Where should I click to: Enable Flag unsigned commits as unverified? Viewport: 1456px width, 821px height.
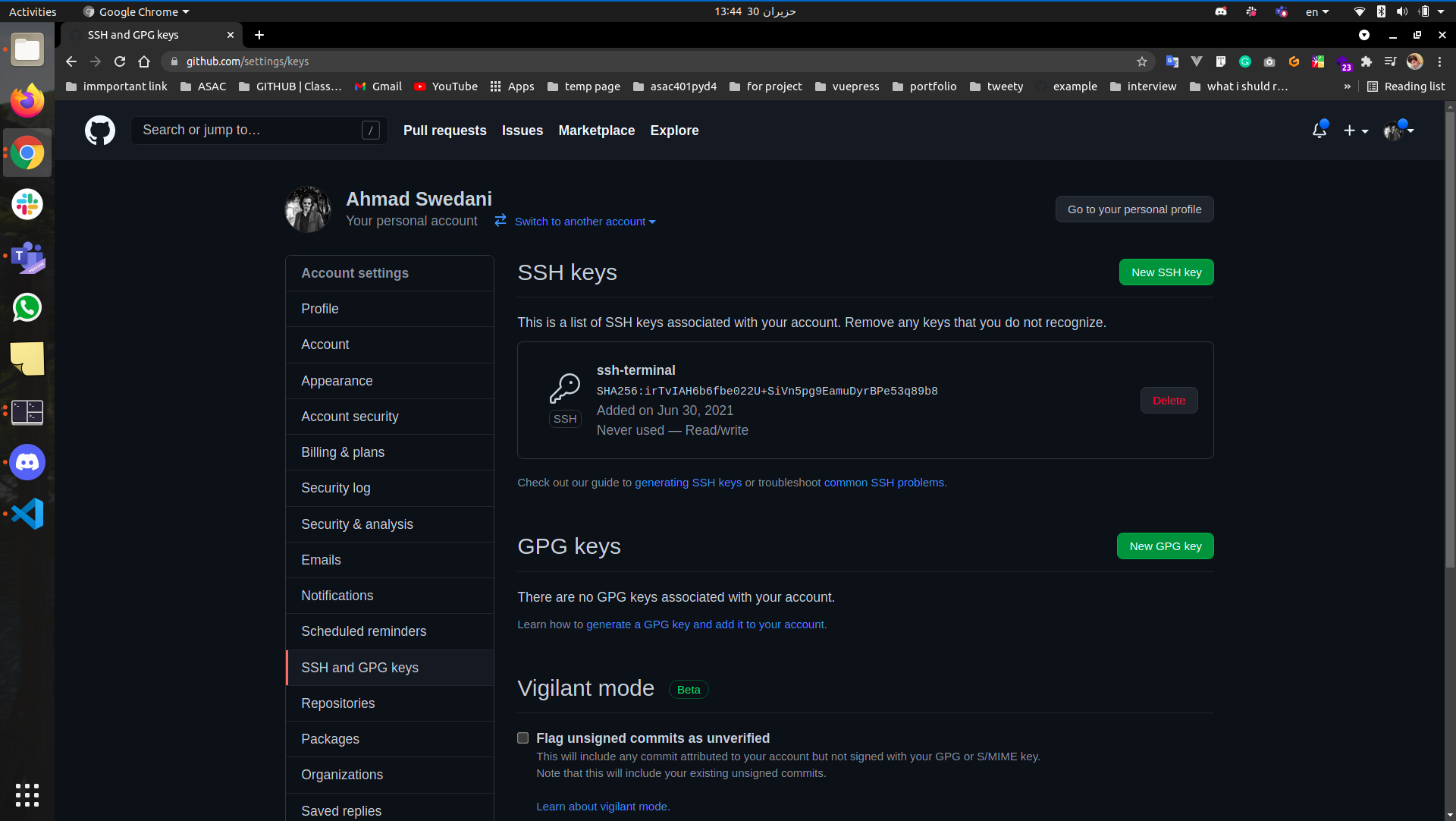tap(522, 738)
